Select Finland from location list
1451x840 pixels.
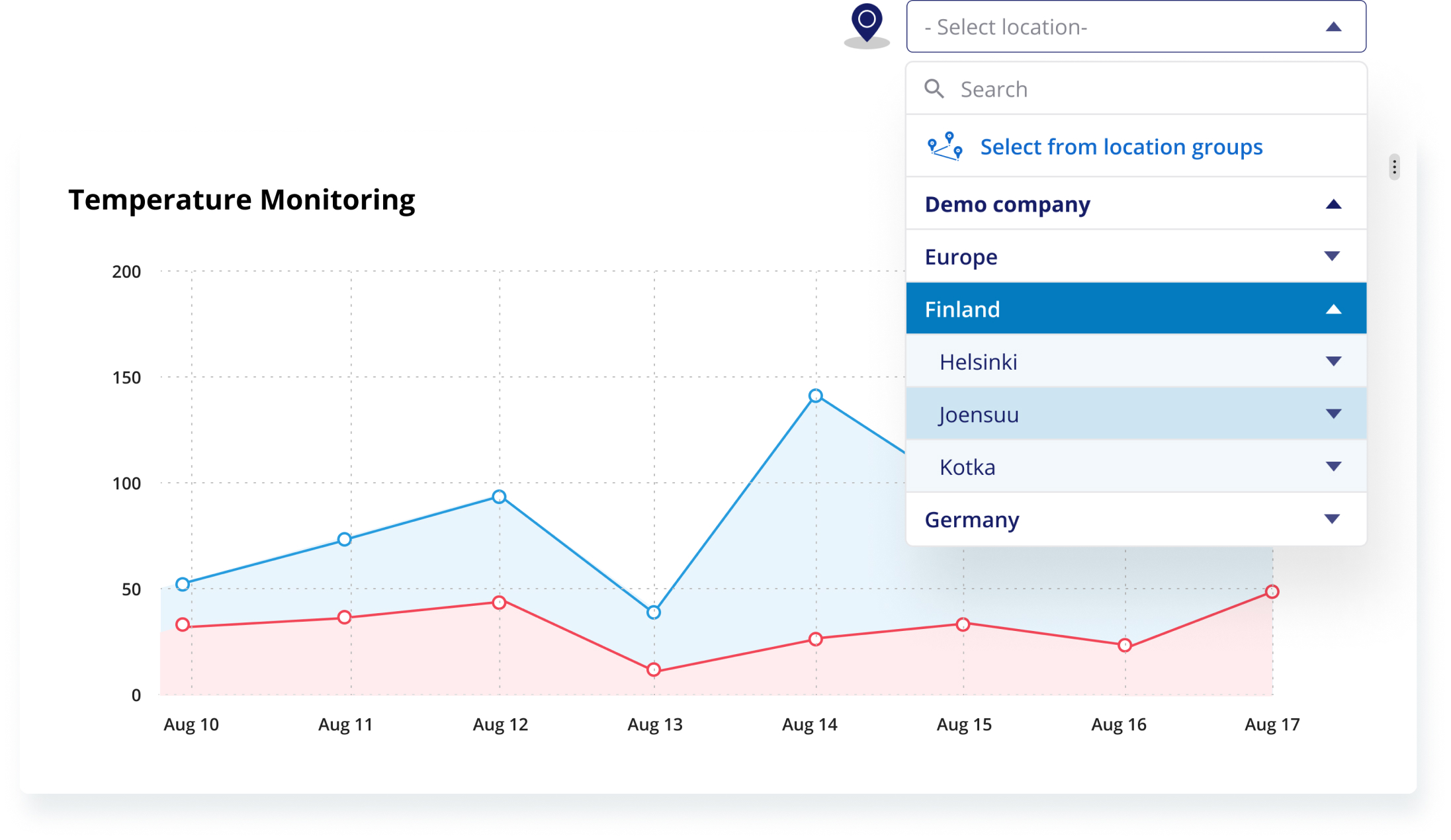pyautogui.click(x=1135, y=309)
